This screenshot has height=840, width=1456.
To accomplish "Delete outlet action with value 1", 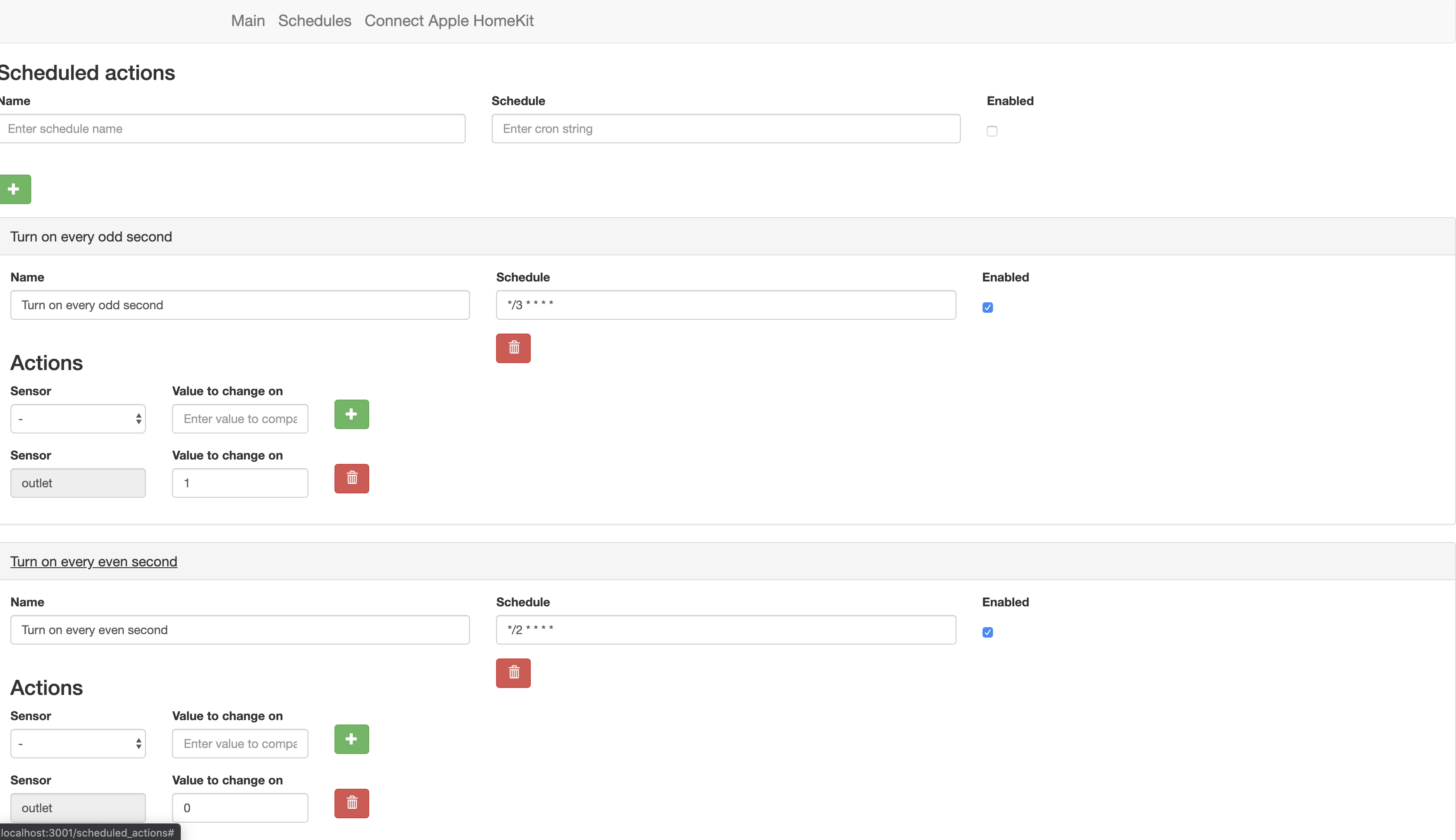I will tap(351, 478).
